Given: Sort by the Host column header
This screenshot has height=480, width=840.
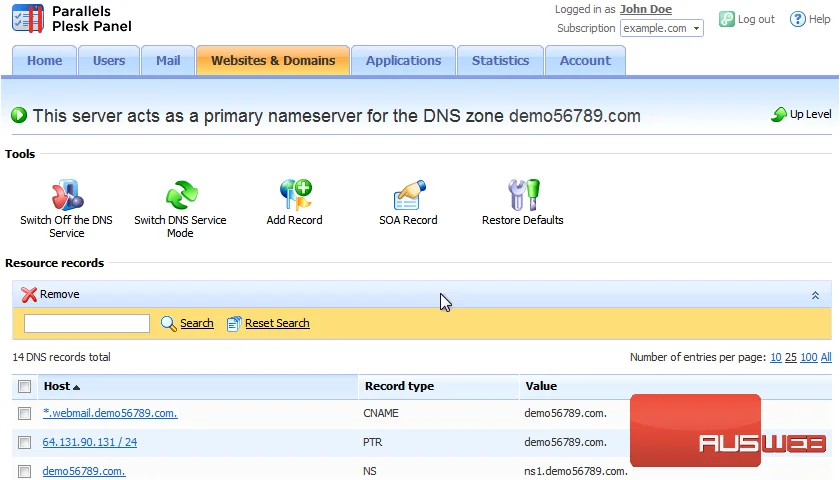Looking at the screenshot, I should (62, 386).
